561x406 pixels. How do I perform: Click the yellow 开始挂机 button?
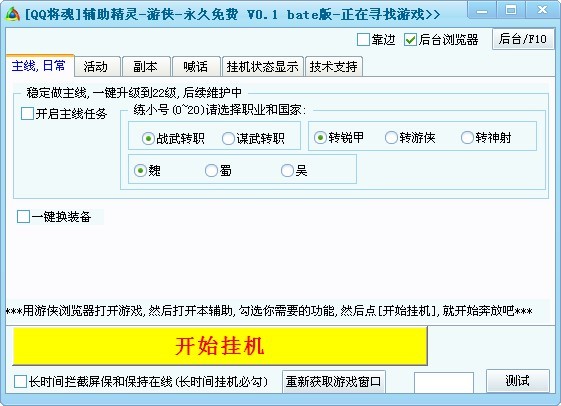pyautogui.click(x=220, y=346)
